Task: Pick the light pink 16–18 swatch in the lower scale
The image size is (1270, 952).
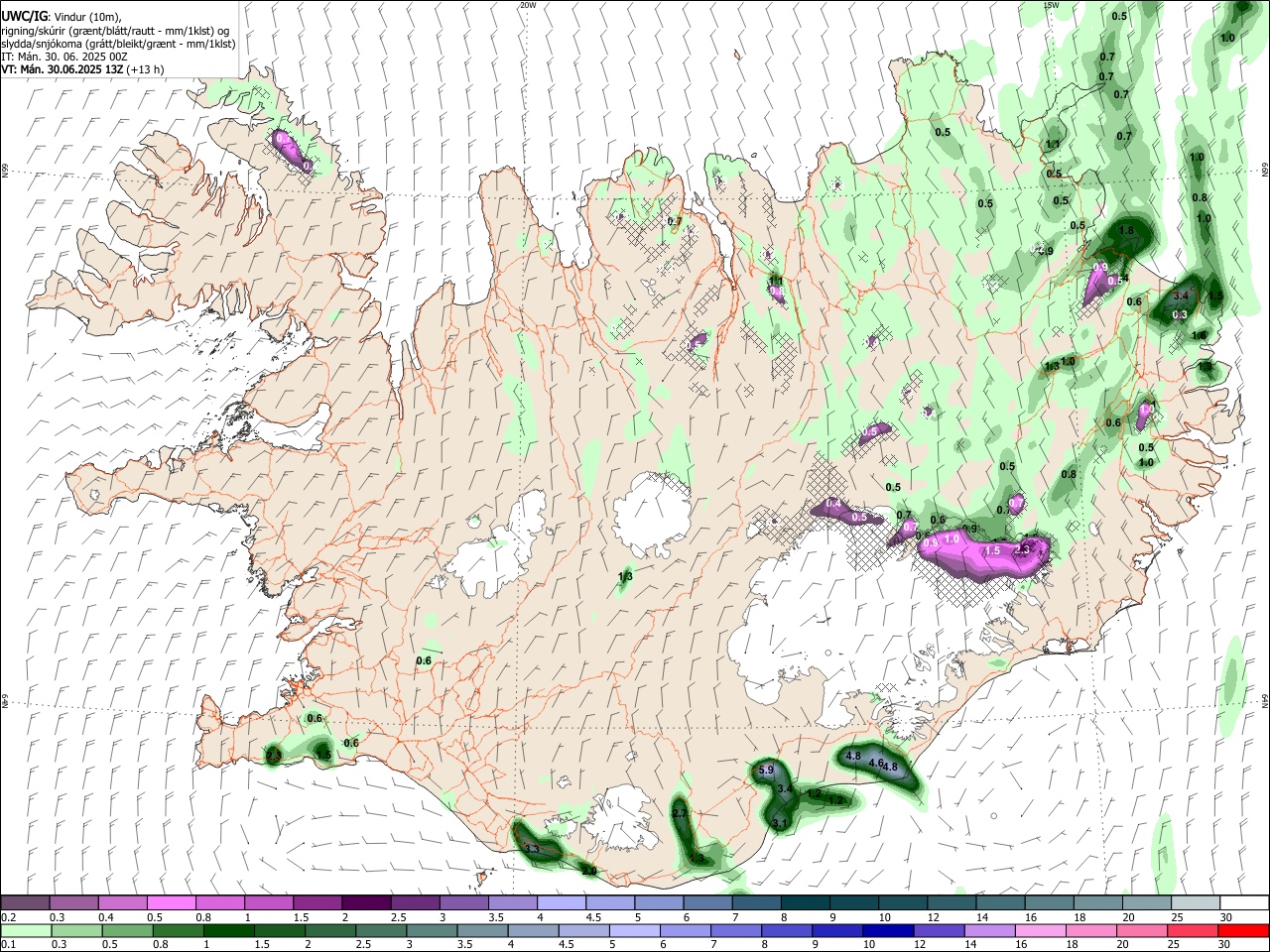Action: click(x=1039, y=930)
